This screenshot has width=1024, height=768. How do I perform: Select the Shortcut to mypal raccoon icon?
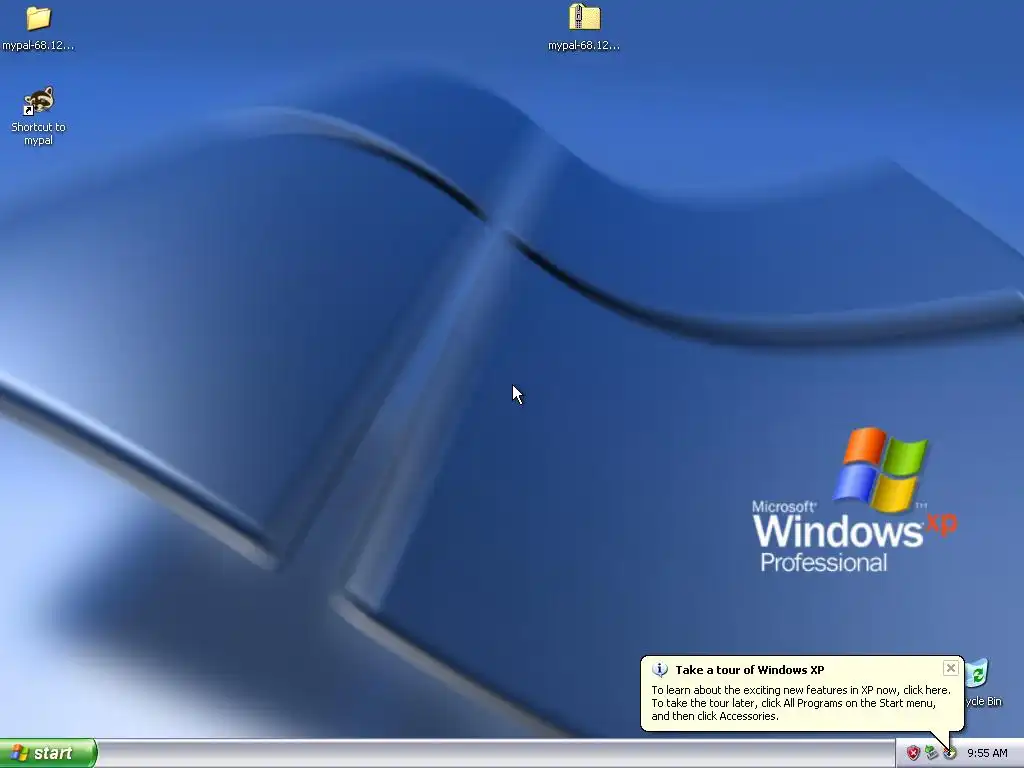click(39, 101)
